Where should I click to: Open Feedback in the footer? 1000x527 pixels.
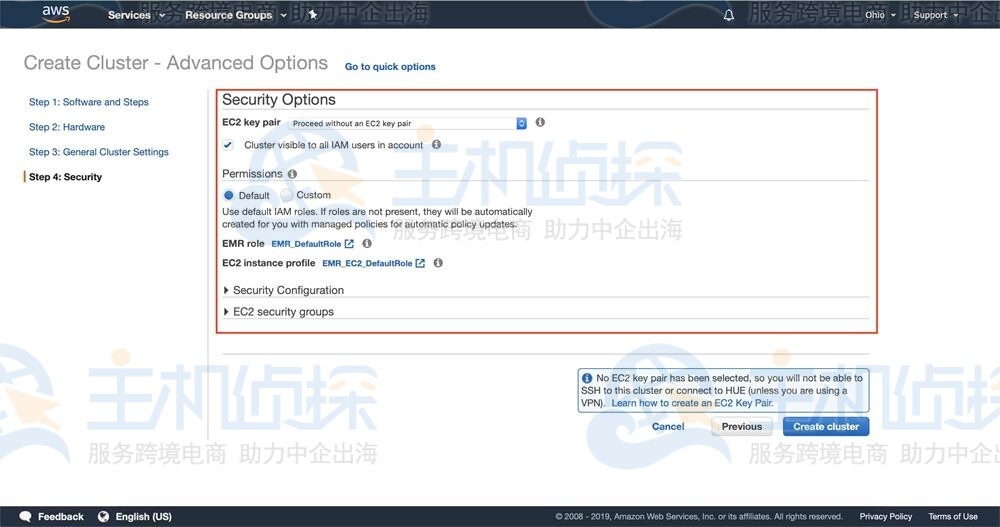pos(61,516)
